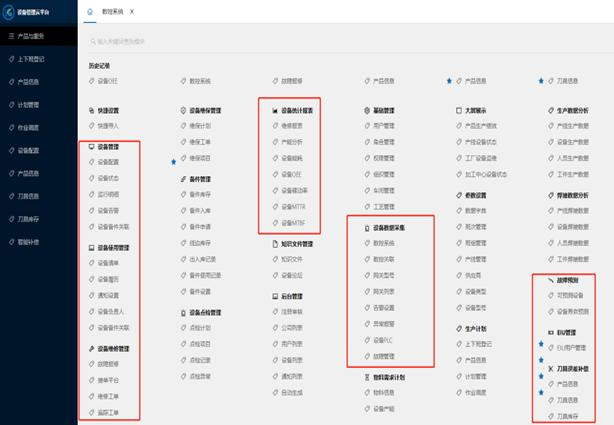Open the 用户管理 link under 基础管理
The image size is (614, 425).
389,127
